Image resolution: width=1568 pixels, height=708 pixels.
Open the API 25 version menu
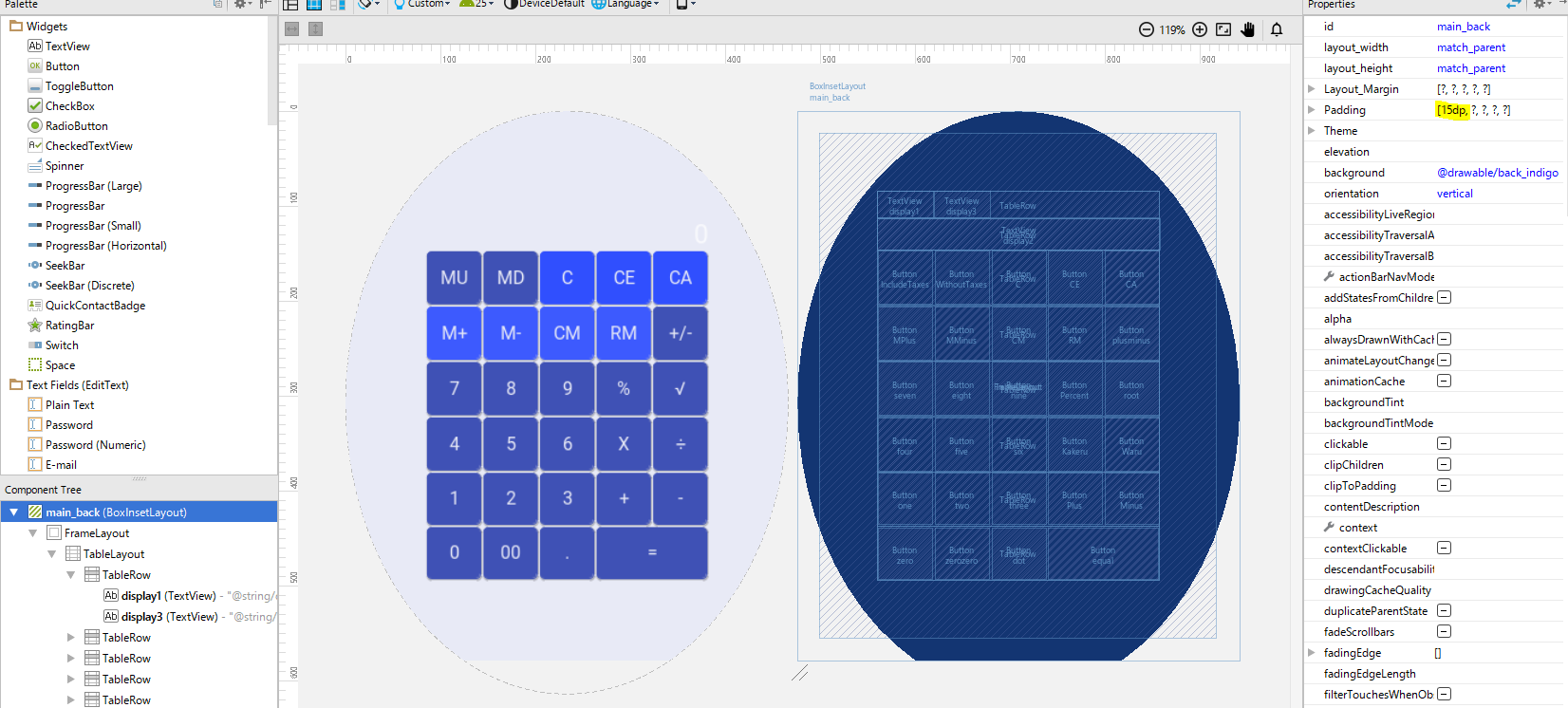[x=476, y=4]
